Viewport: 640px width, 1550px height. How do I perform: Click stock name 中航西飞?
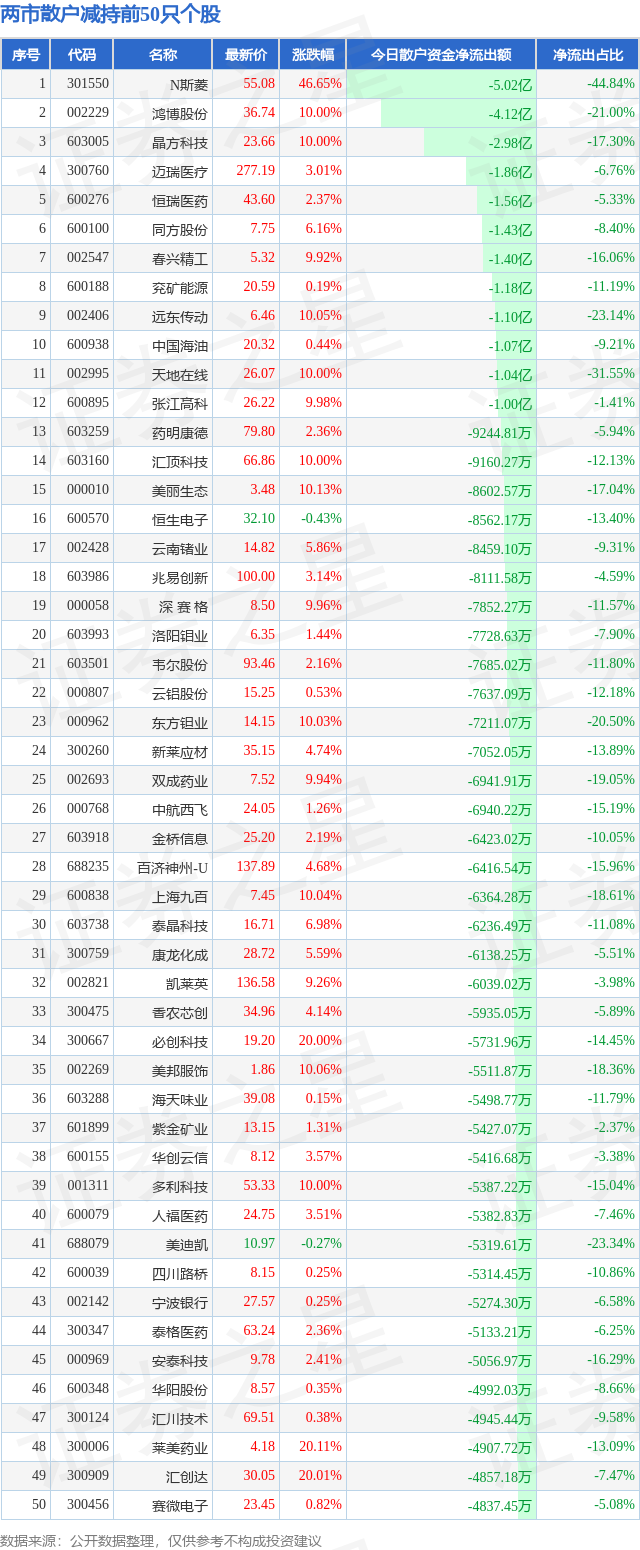click(180, 809)
